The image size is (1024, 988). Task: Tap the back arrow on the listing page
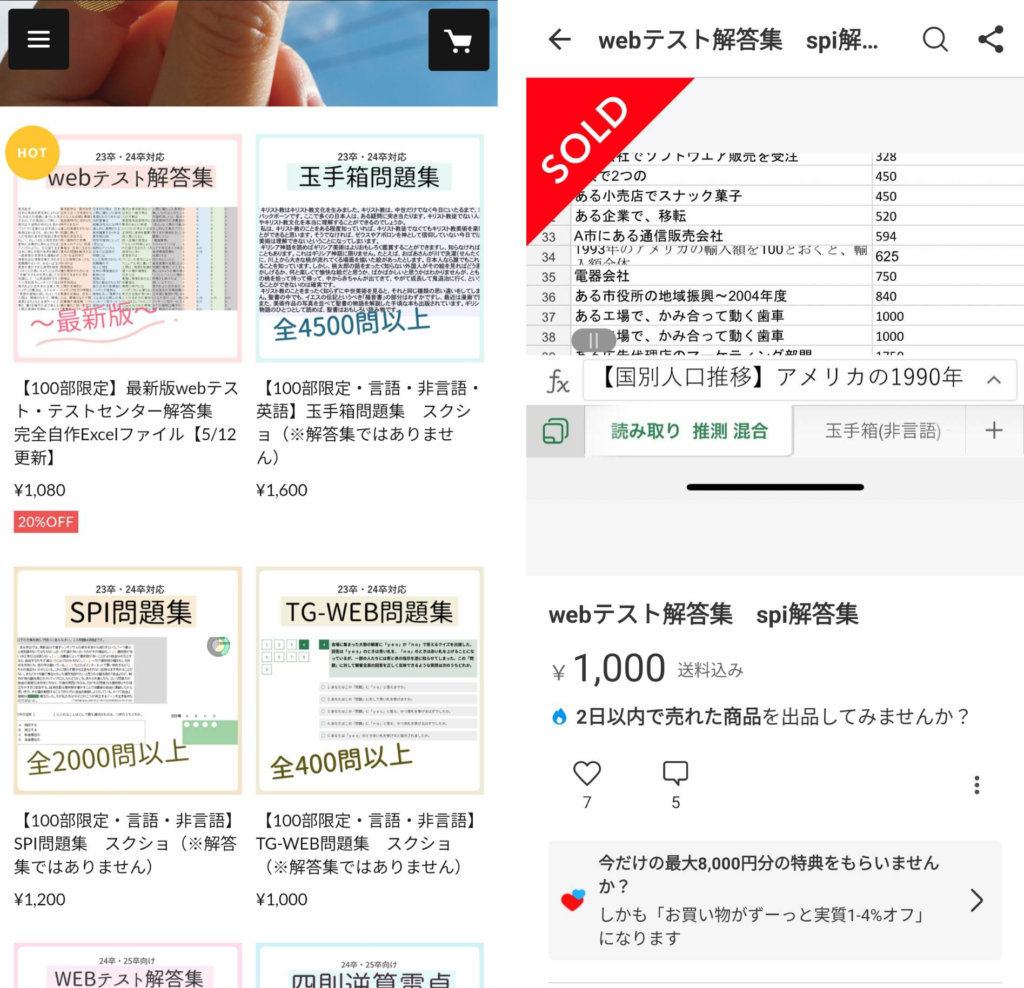click(560, 40)
